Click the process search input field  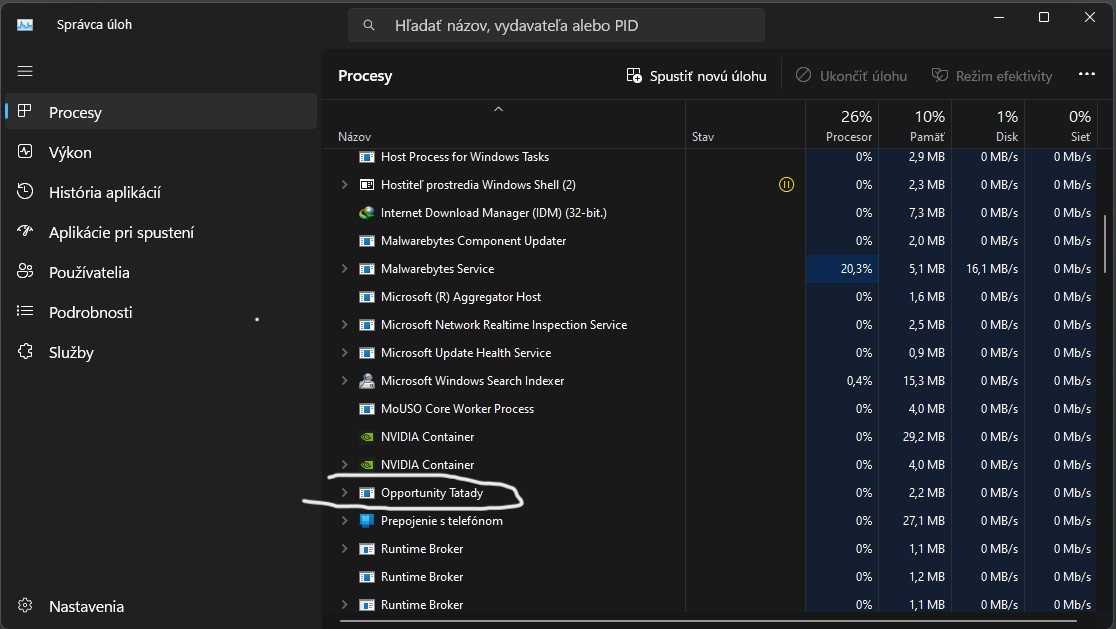[x=557, y=25]
